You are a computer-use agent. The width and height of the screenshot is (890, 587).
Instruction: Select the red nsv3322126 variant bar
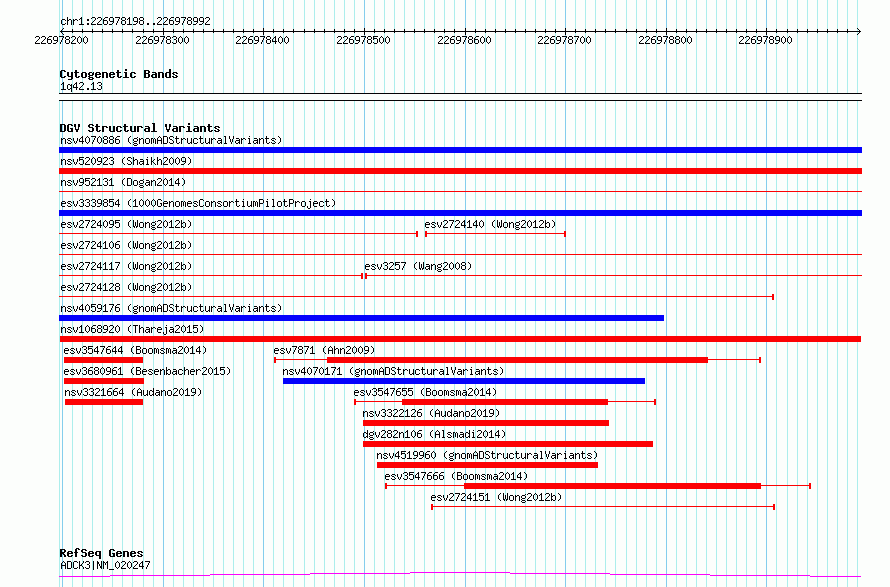(486, 424)
